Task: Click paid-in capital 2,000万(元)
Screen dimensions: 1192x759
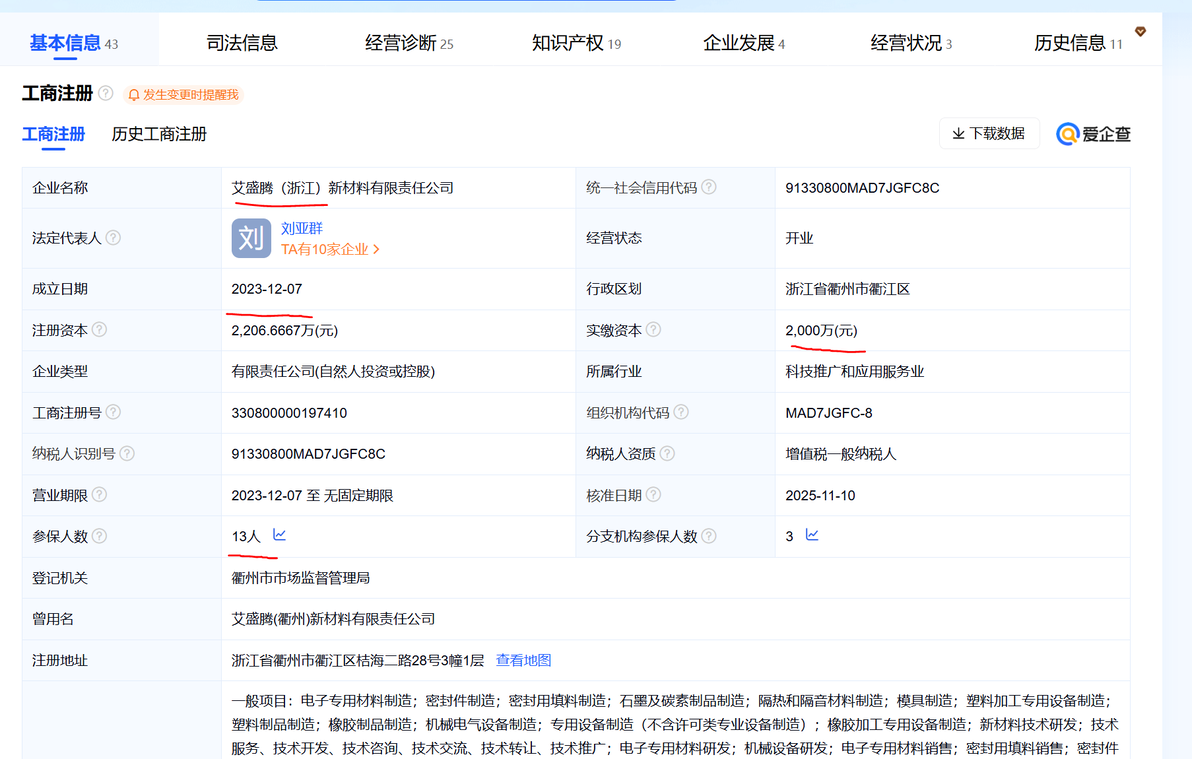Action: coord(821,331)
